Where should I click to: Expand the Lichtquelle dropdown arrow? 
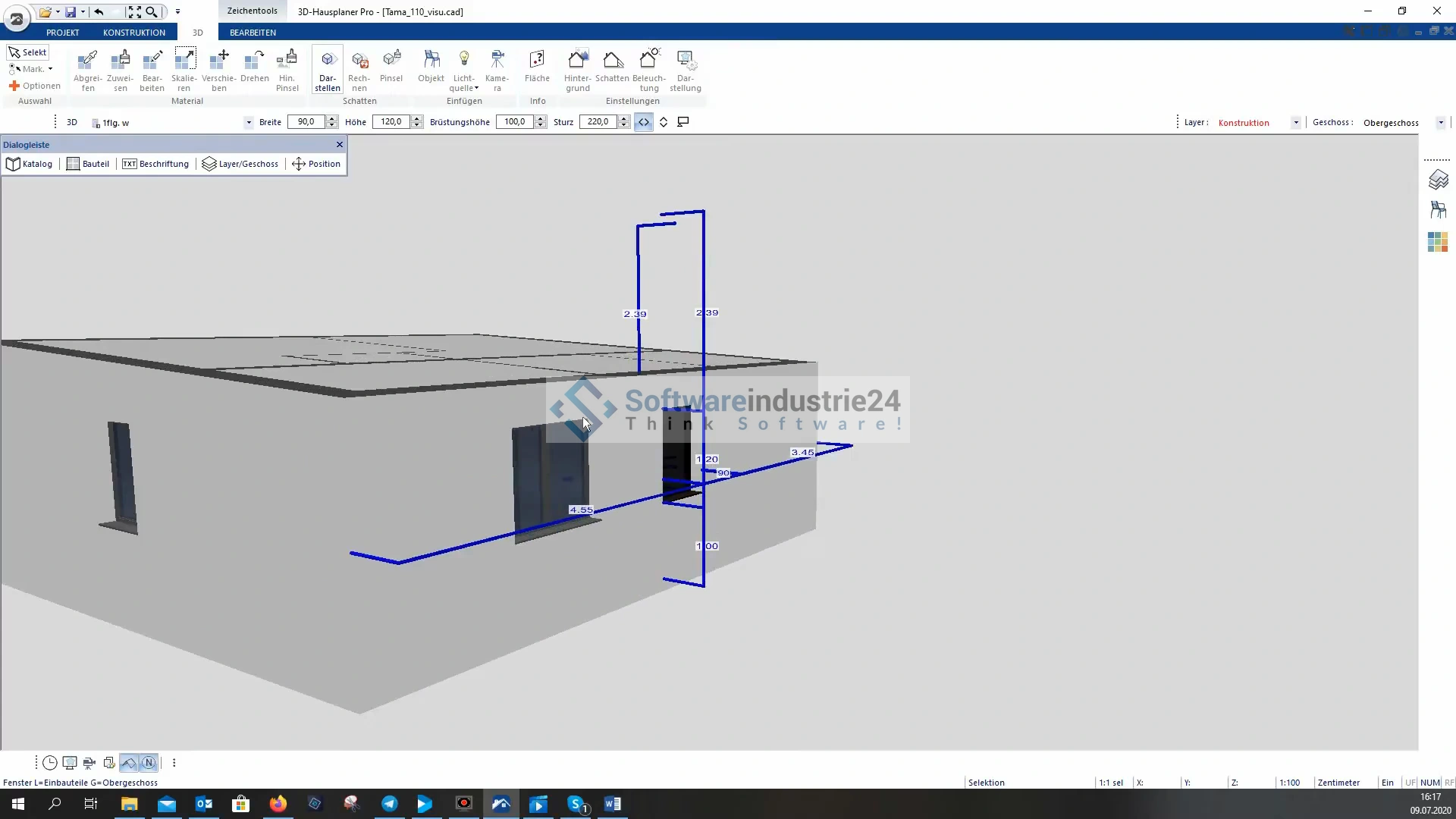tap(476, 89)
